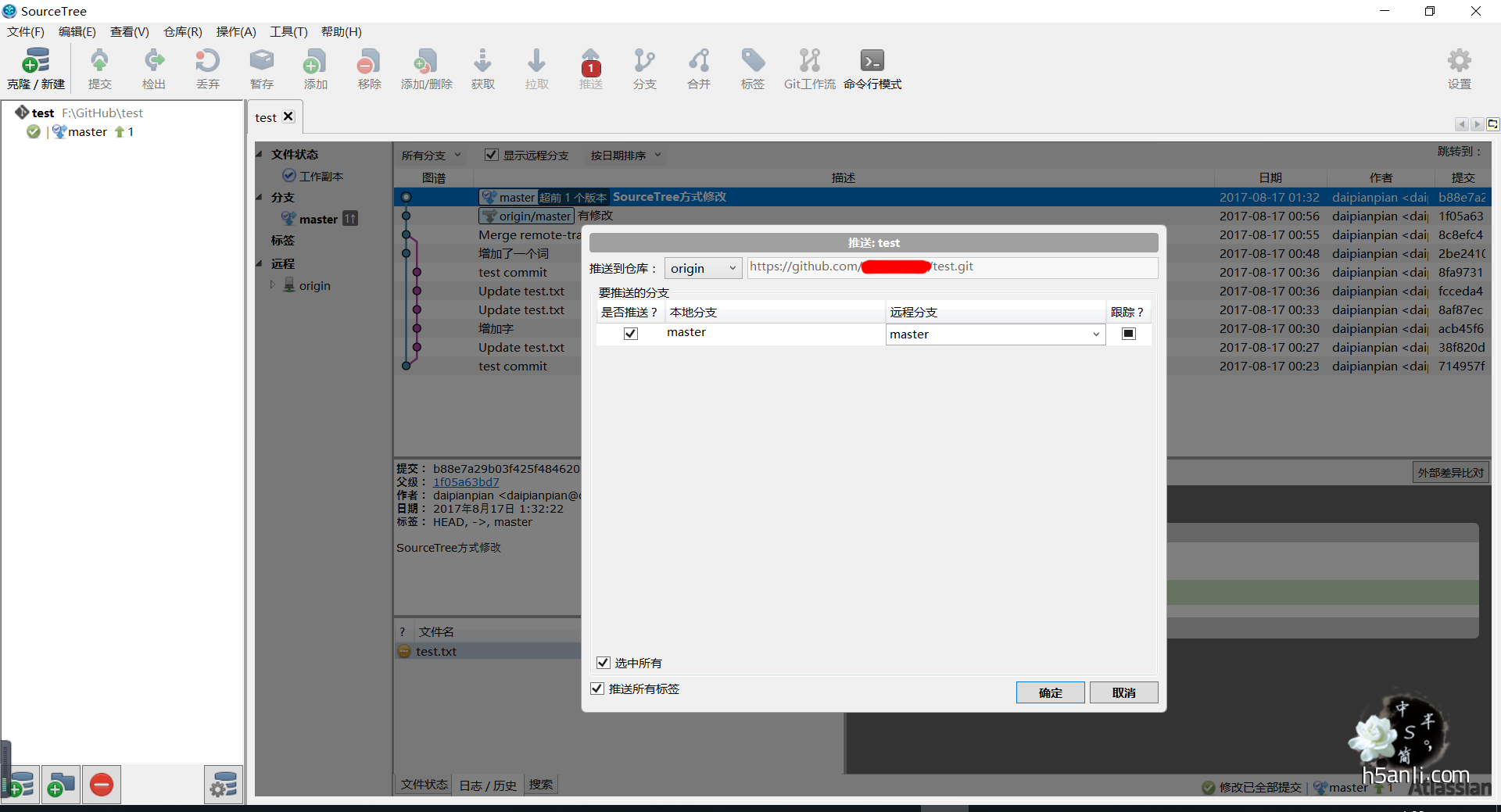Click the repository URL input field
1501x812 pixels.
952,267
